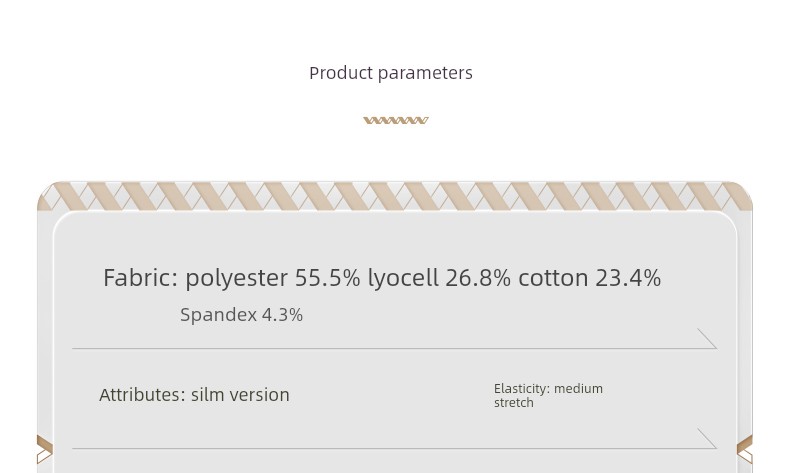Click the "Elasticity:" label
The image size is (790, 473).
522,389
